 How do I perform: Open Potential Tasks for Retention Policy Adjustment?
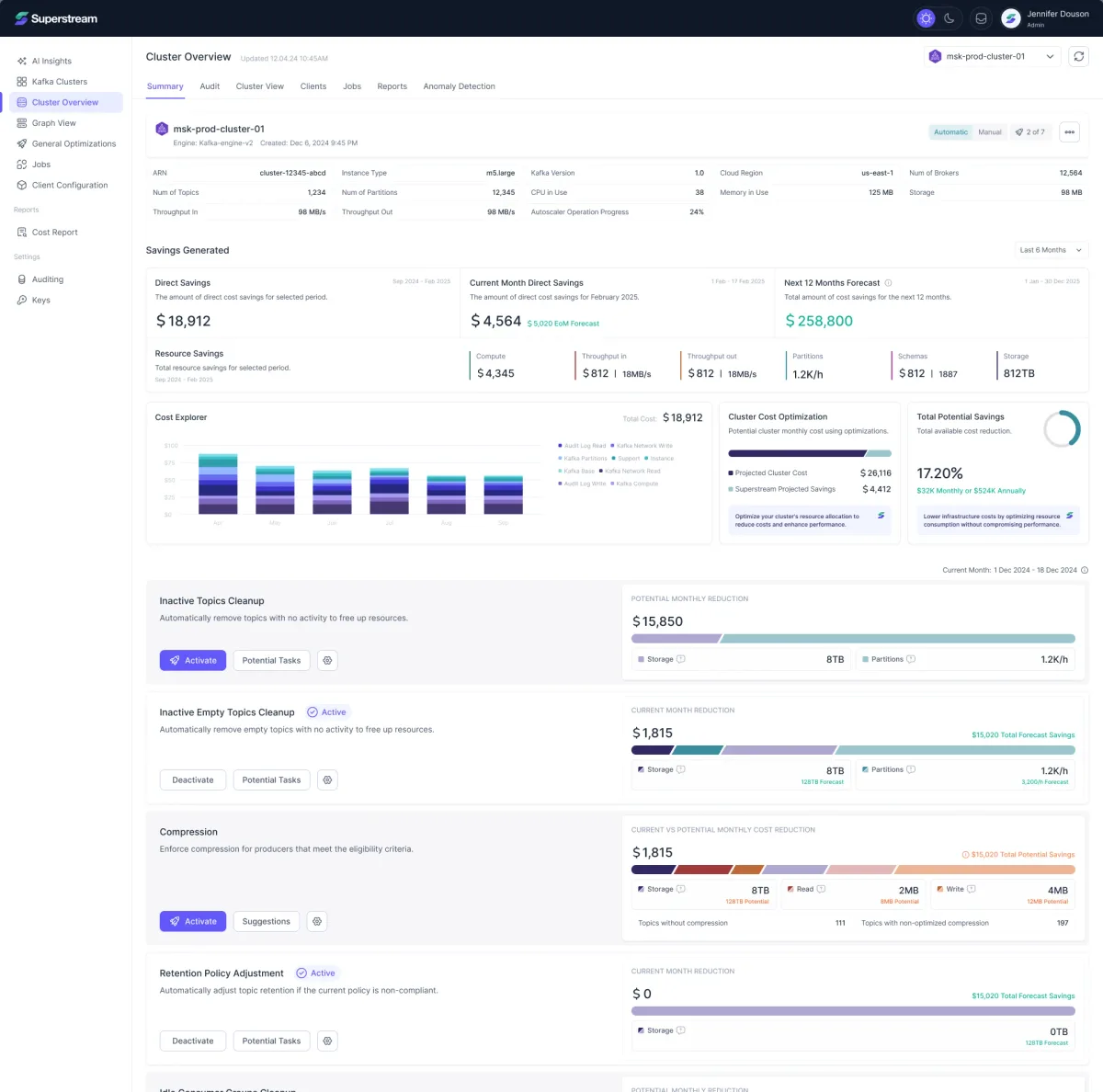pyautogui.click(x=271, y=1041)
